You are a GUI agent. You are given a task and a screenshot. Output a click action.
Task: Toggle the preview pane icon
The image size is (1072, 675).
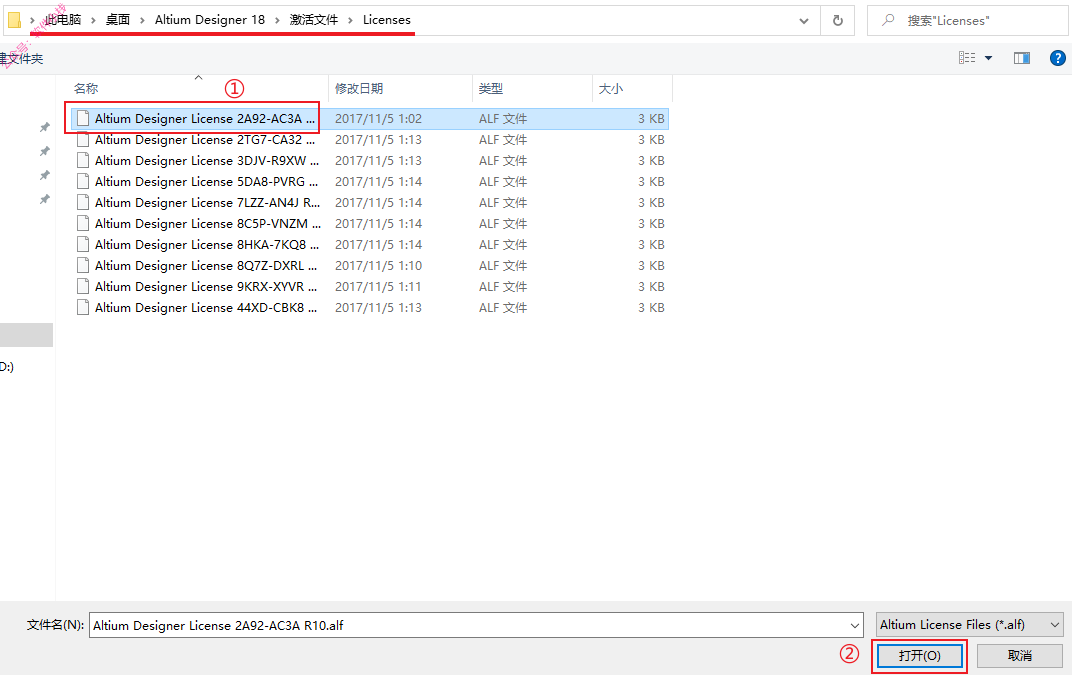pyautogui.click(x=1021, y=58)
